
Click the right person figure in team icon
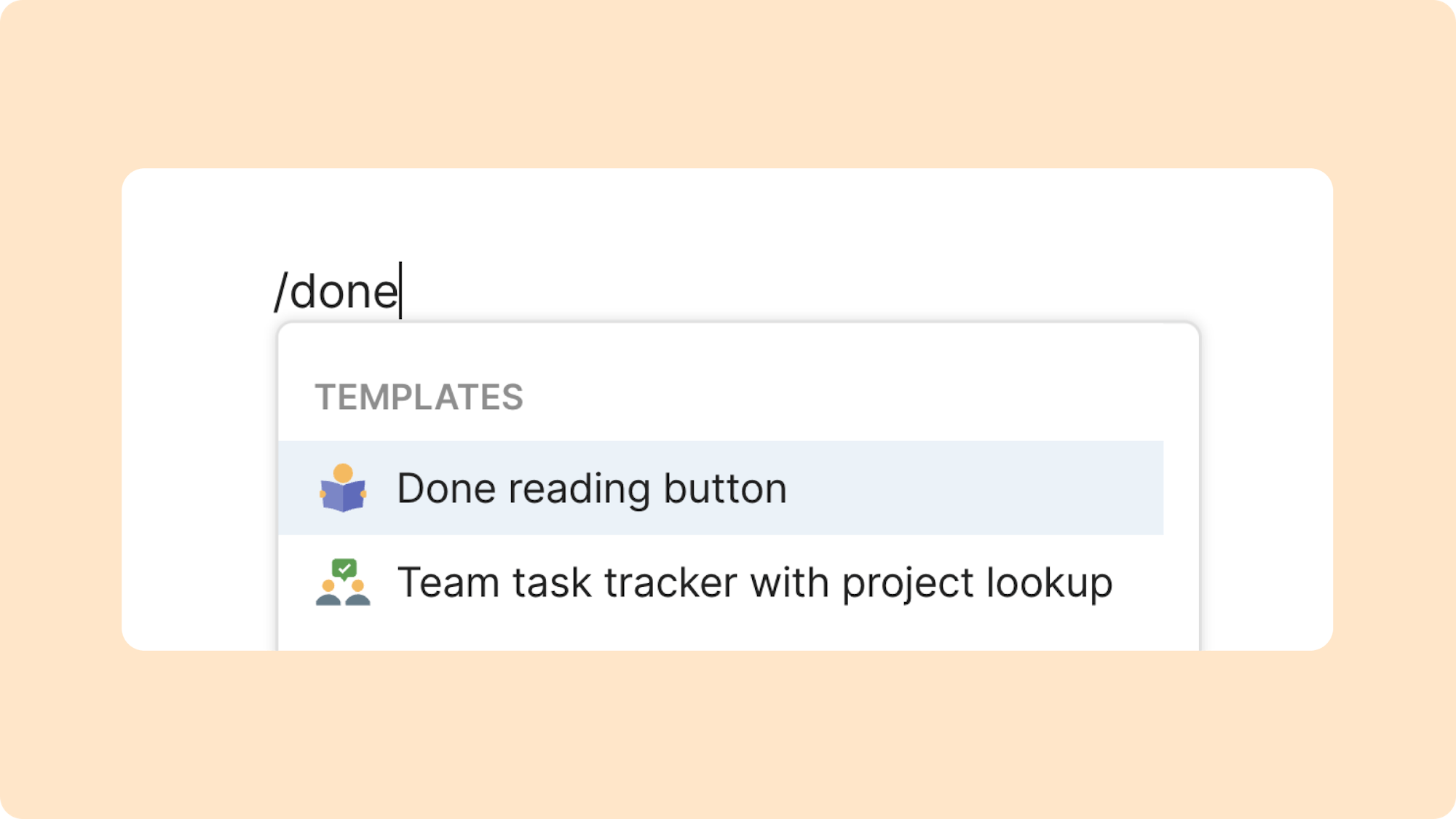(357, 593)
